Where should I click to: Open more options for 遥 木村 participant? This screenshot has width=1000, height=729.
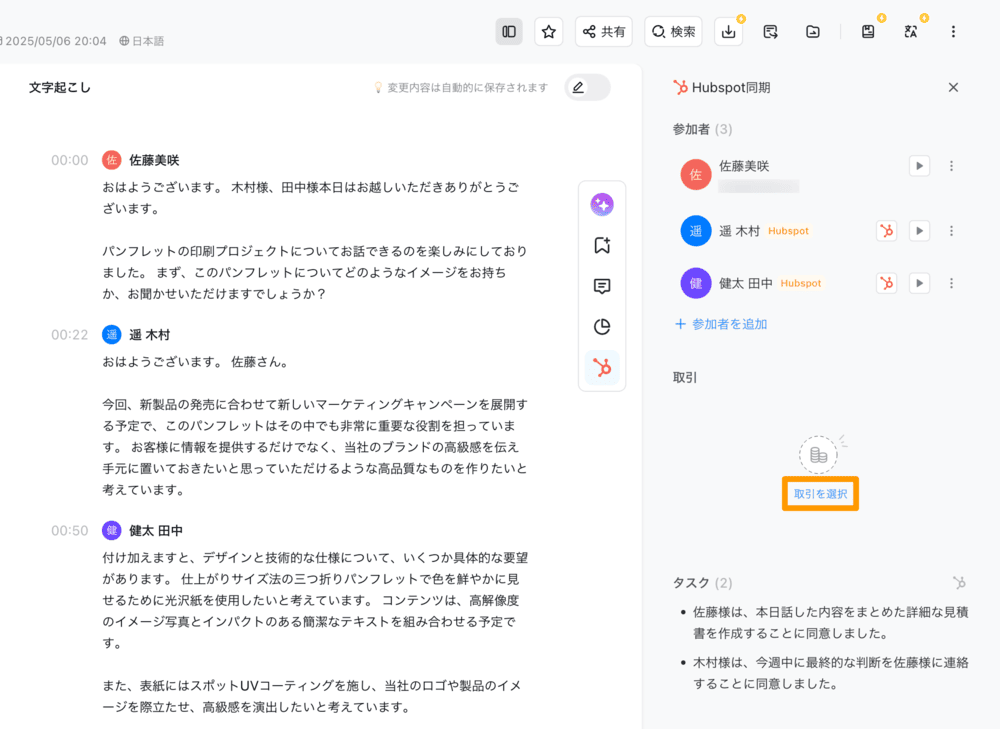point(952,231)
